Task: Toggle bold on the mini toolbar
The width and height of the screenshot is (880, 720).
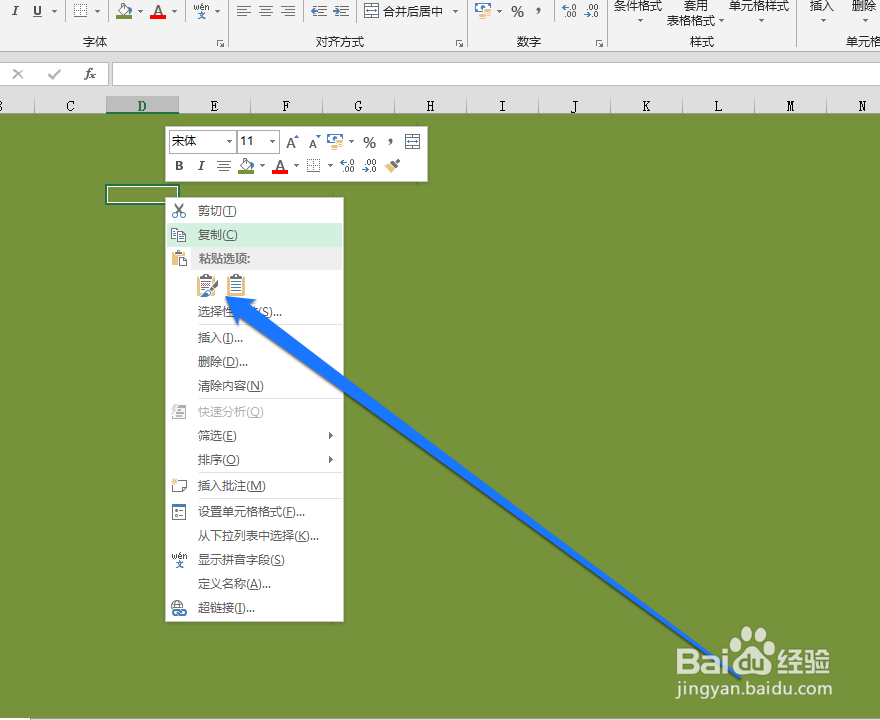Action: (x=179, y=166)
